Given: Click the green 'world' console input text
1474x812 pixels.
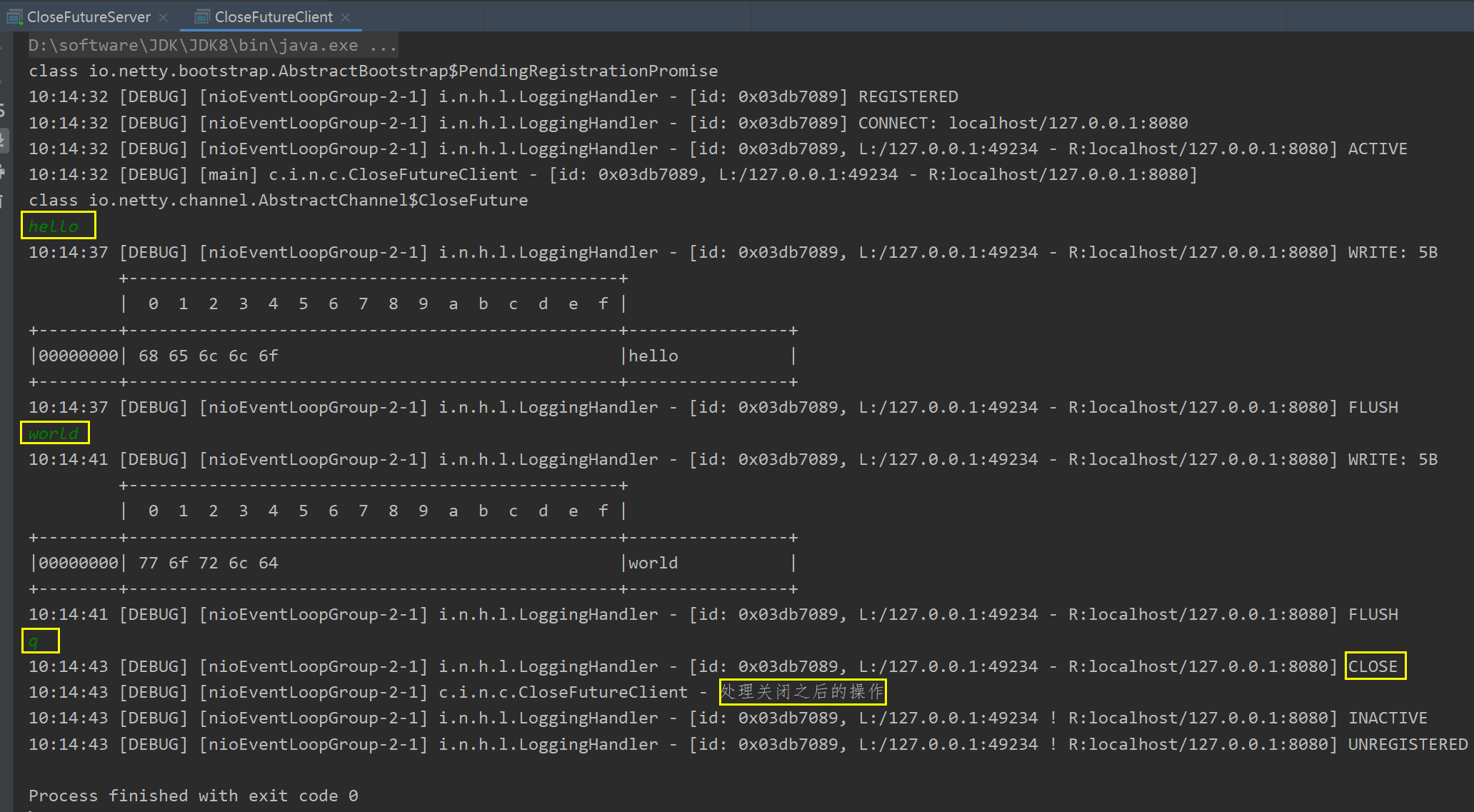Looking at the screenshot, I should point(54,433).
